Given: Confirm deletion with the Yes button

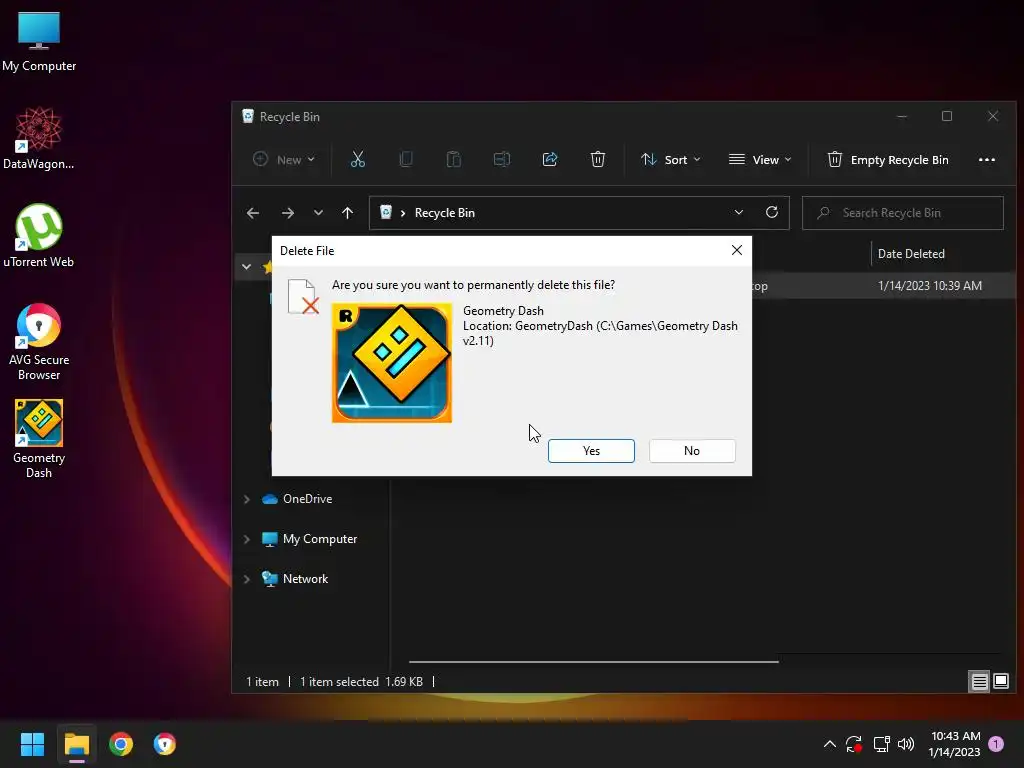Looking at the screenshot, I should (x=591, y=451).
